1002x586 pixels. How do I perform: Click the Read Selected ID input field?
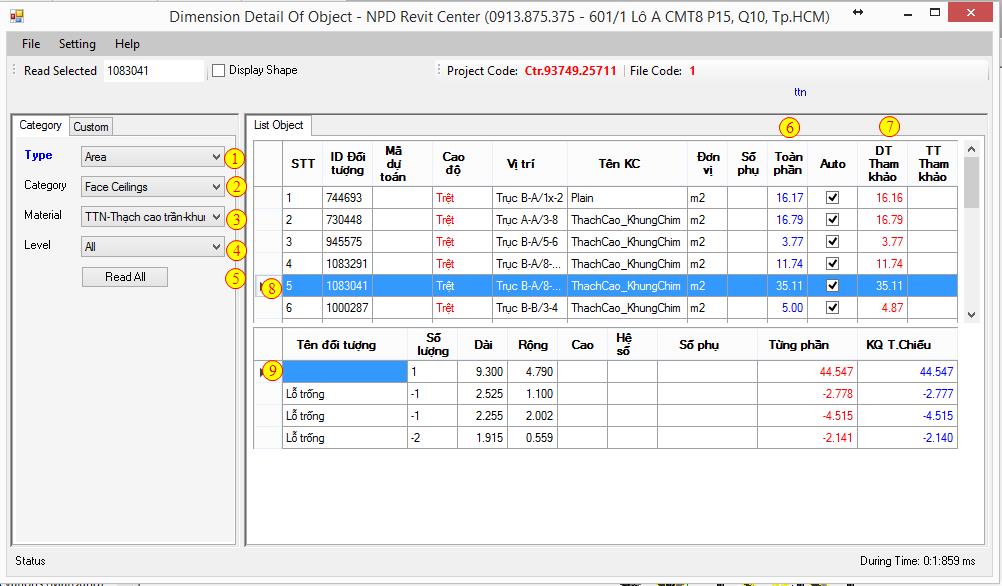point(153,71)
